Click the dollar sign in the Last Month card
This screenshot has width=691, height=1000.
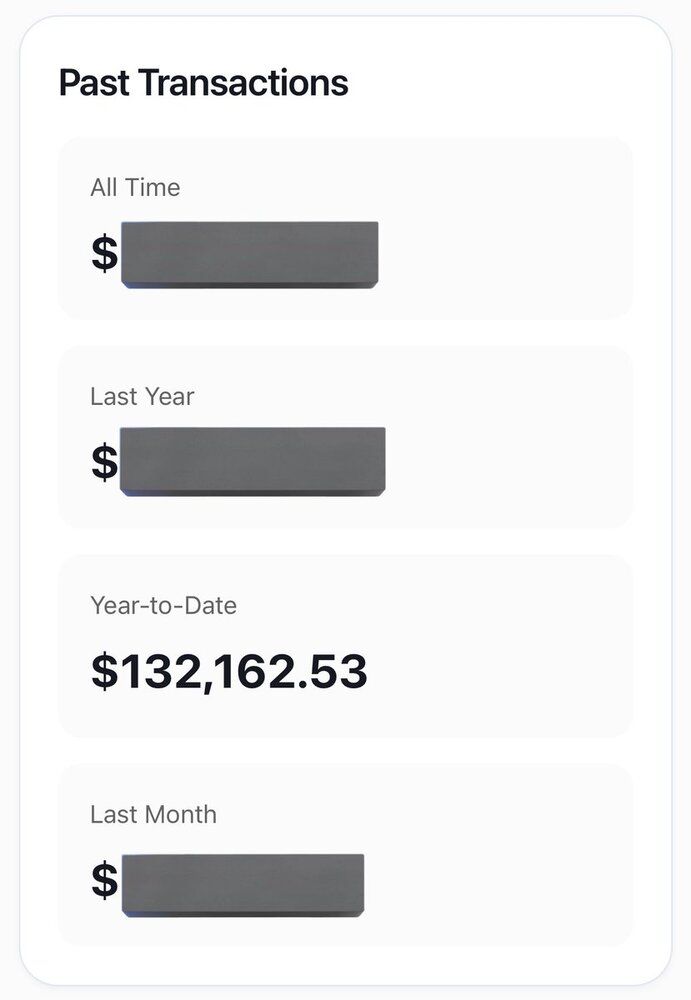104,880
